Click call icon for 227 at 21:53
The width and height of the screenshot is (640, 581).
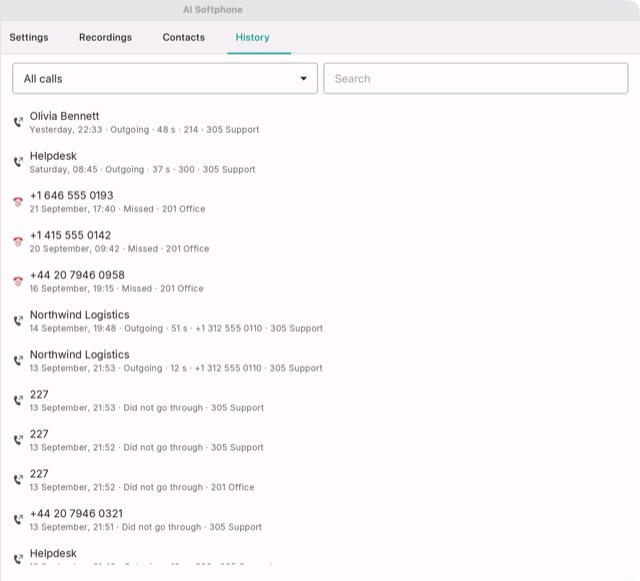18,400
